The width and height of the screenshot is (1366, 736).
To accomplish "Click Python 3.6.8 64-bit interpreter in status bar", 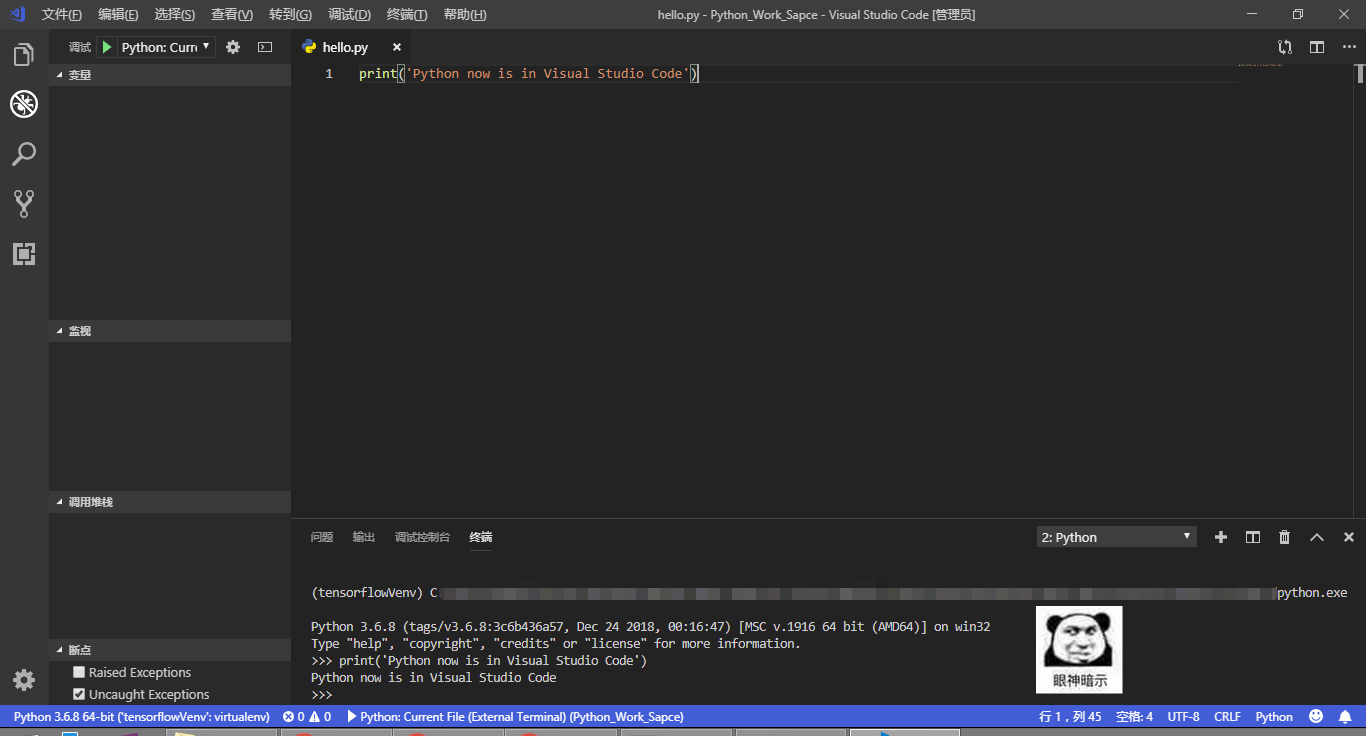I will pyautogui.click(x=142, y=716).
